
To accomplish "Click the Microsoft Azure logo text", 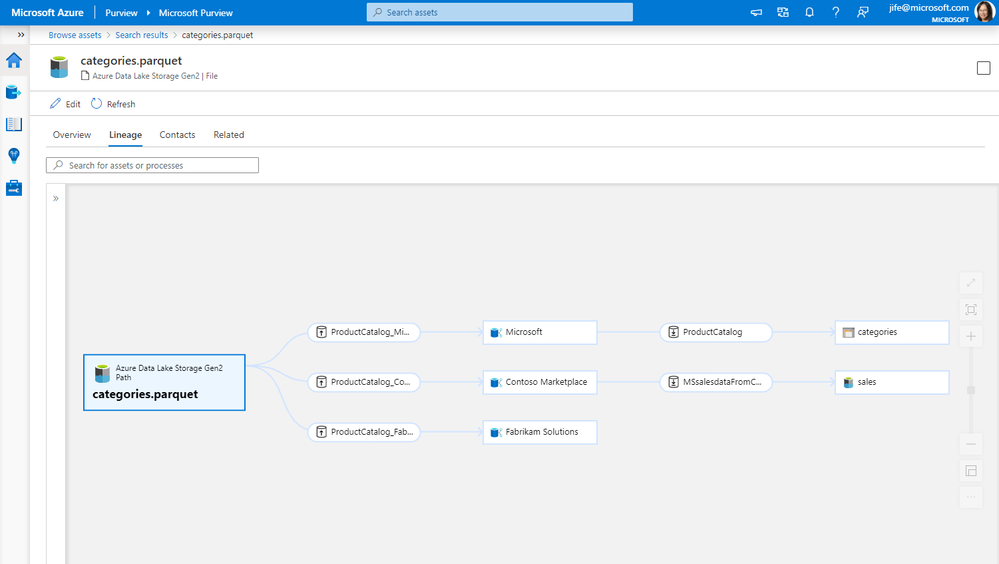I will coord(47,13).
